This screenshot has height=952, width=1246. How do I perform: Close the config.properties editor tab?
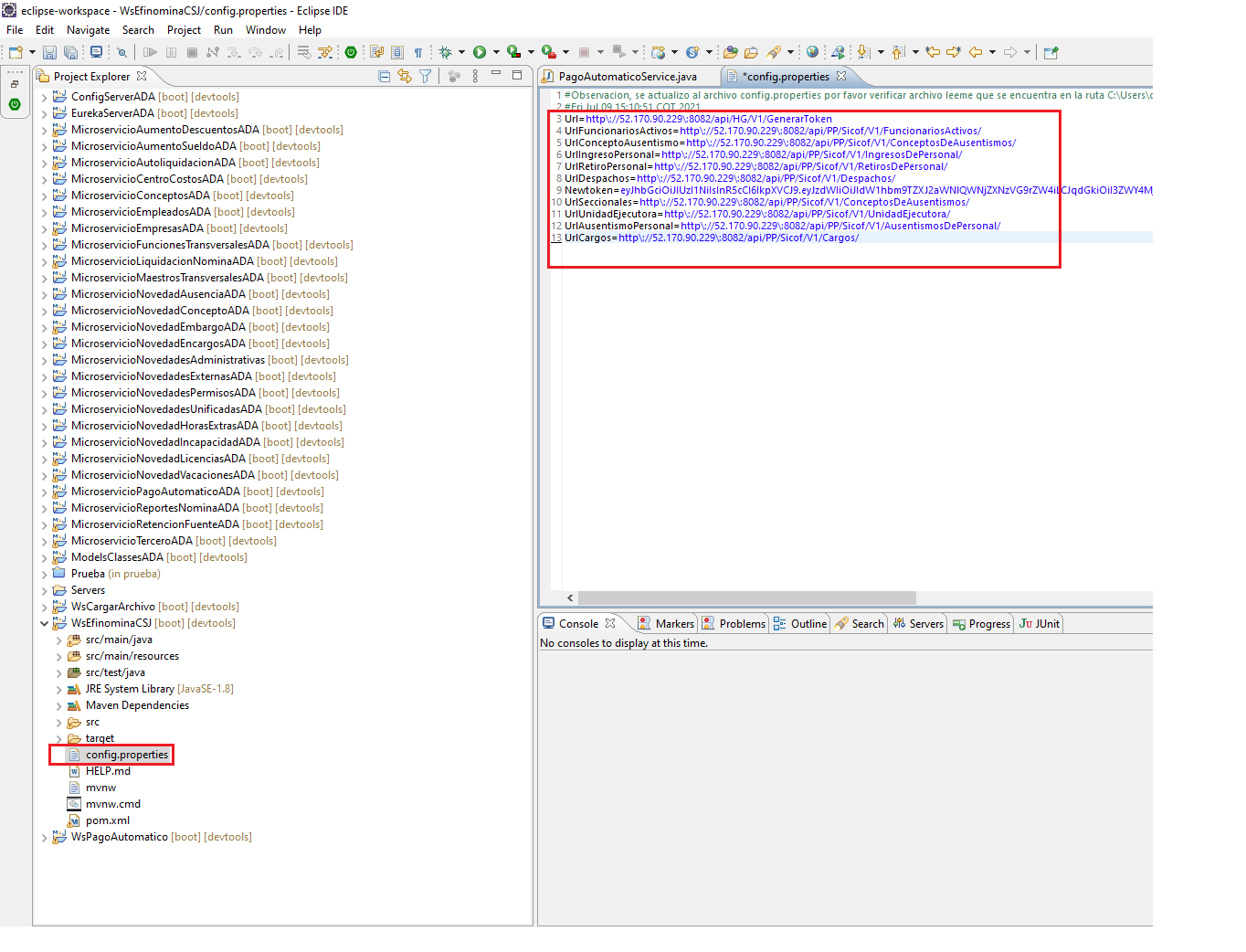(x=841, y=76)
